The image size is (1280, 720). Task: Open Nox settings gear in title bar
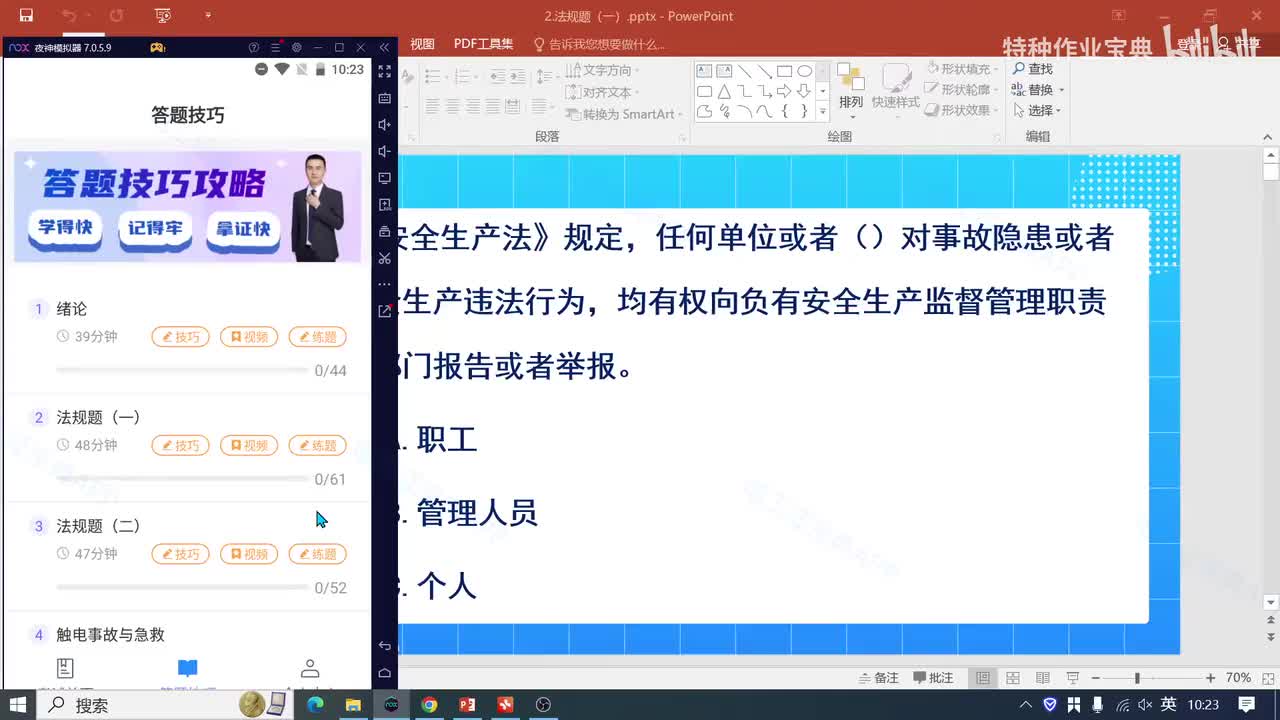click(296, 47)
